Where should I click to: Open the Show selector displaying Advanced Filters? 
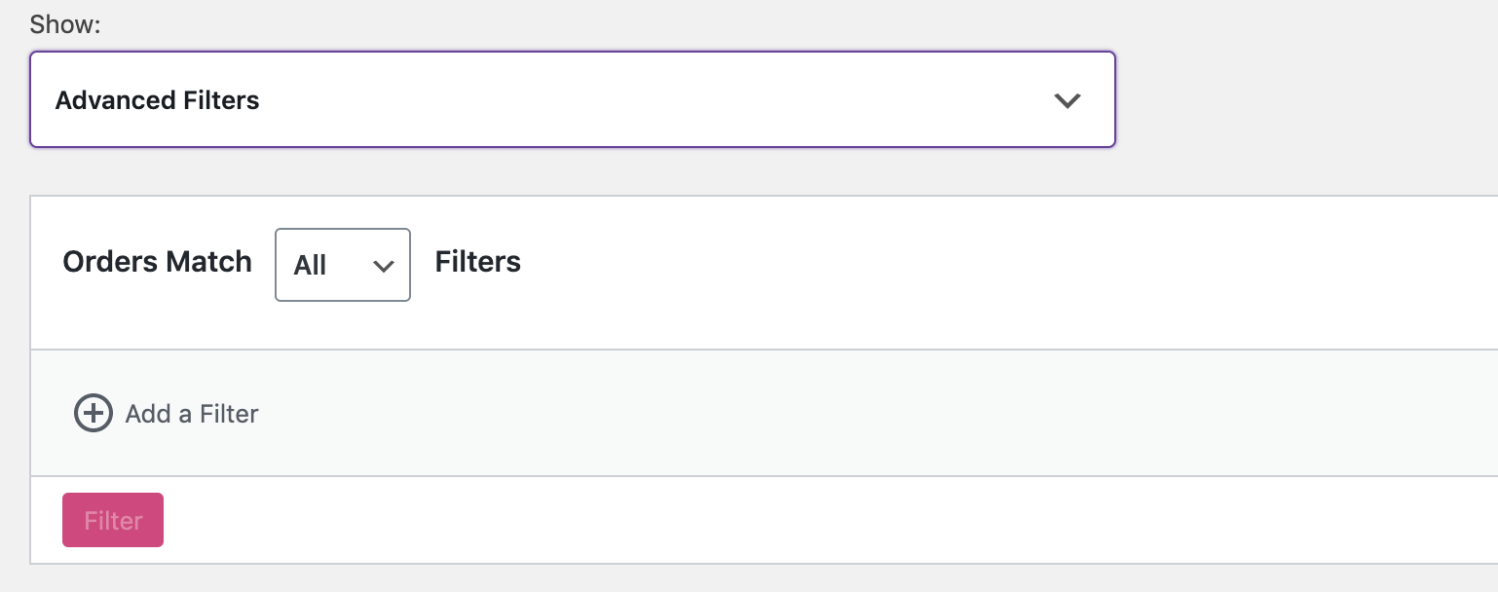[570, 100]
